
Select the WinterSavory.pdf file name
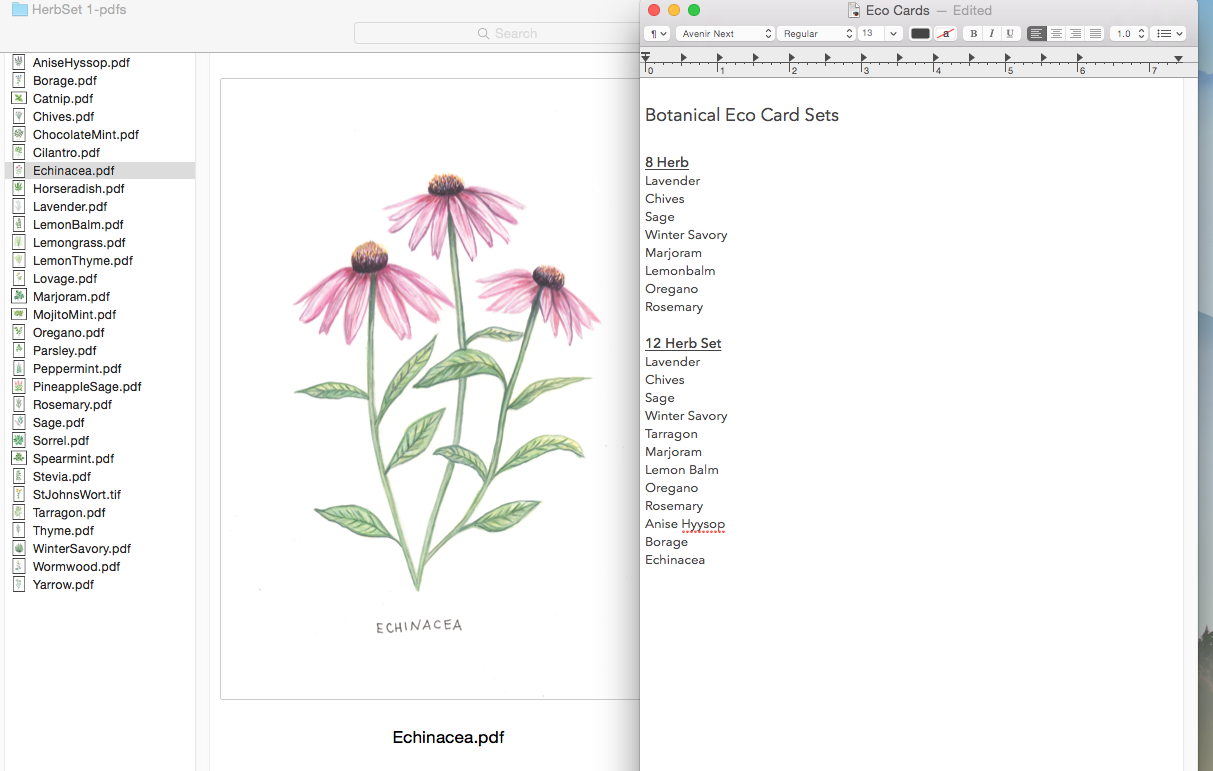pyautogui.click(x=82, y=548)
